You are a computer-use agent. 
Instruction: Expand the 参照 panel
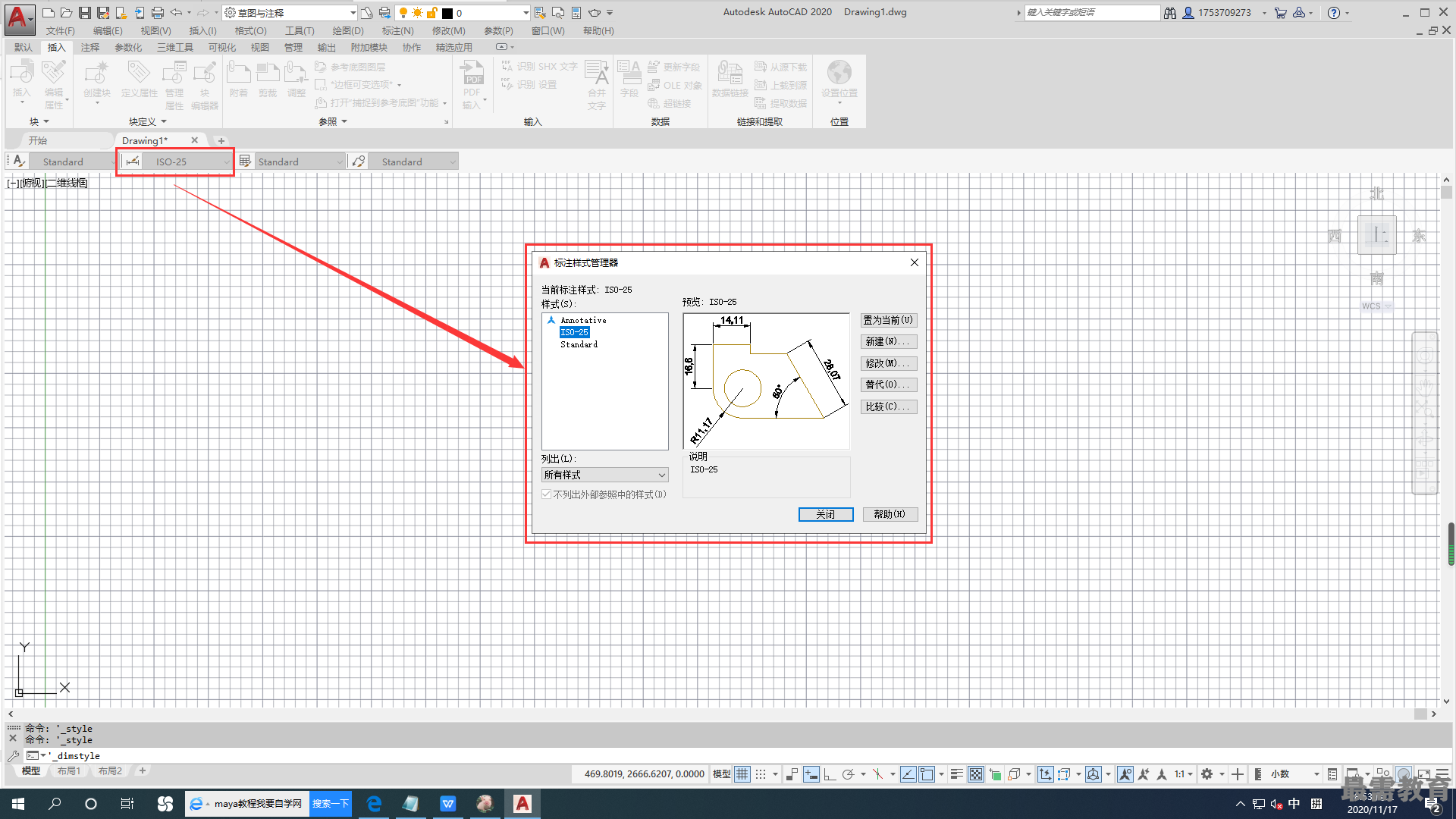point(333,121)
